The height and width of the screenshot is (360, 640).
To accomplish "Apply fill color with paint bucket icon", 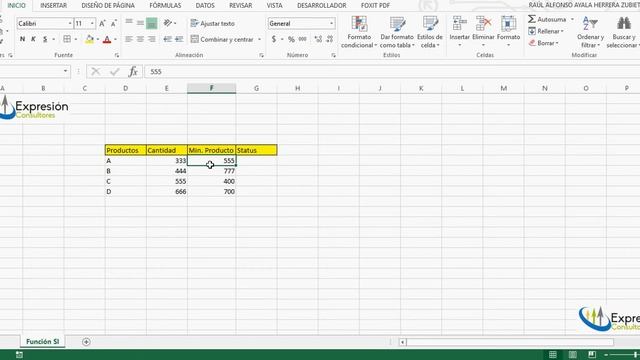I will pos(89,39).
